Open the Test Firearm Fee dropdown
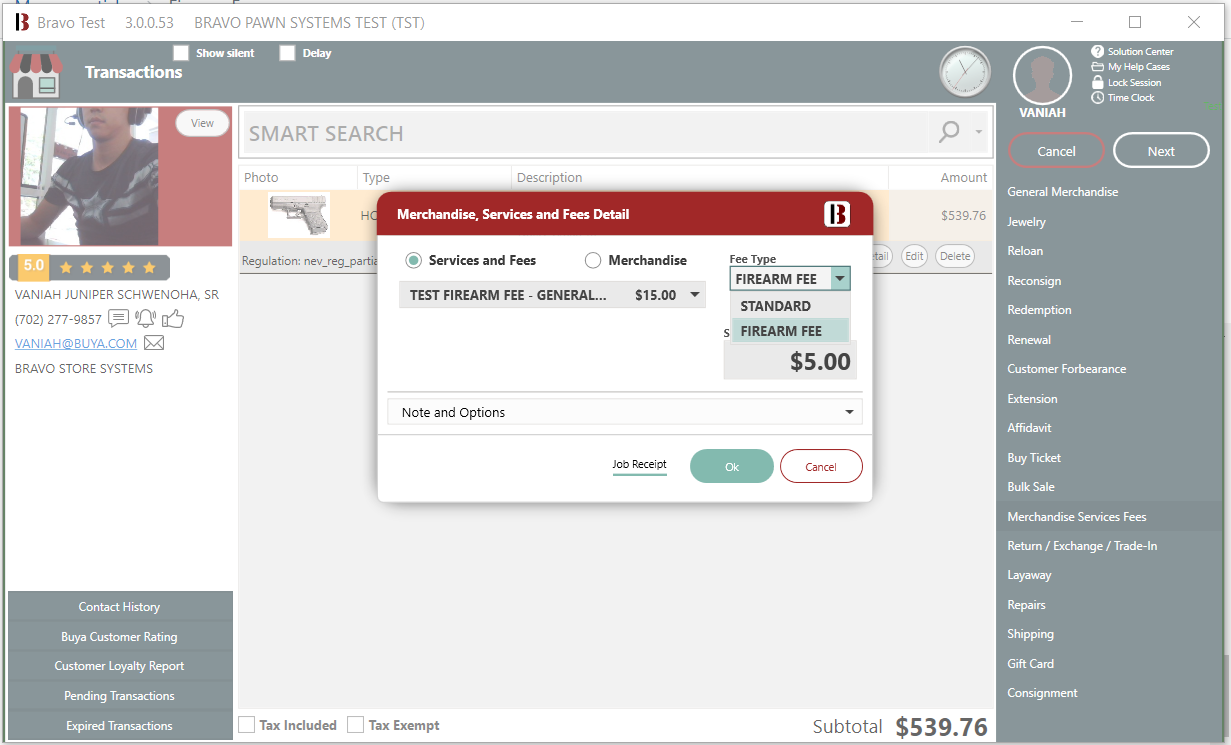This screenshot has height=745, width=1231. coord(694,295)
